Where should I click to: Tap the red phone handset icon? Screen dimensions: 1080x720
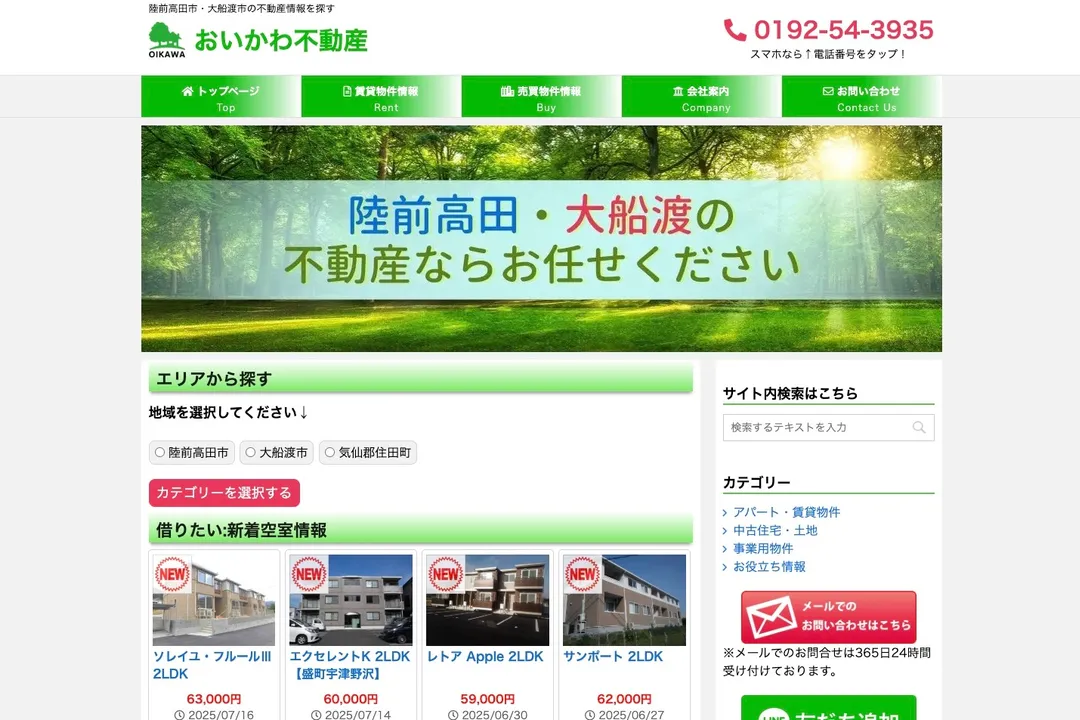735,30
